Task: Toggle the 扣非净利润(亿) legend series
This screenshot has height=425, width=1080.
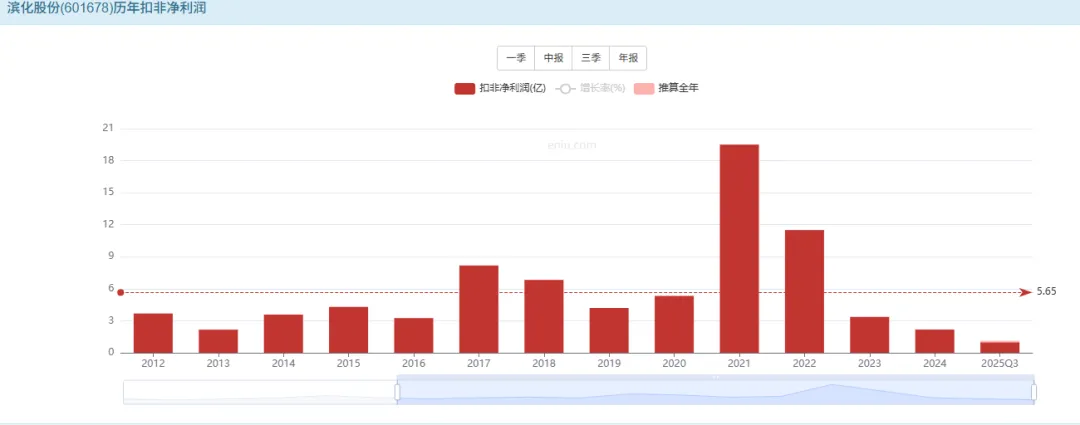Action: (500, 88)
